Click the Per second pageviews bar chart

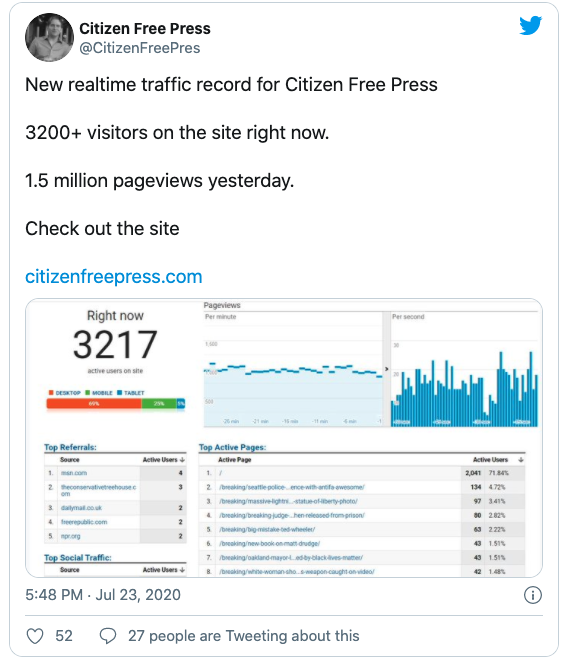[464, 370]
